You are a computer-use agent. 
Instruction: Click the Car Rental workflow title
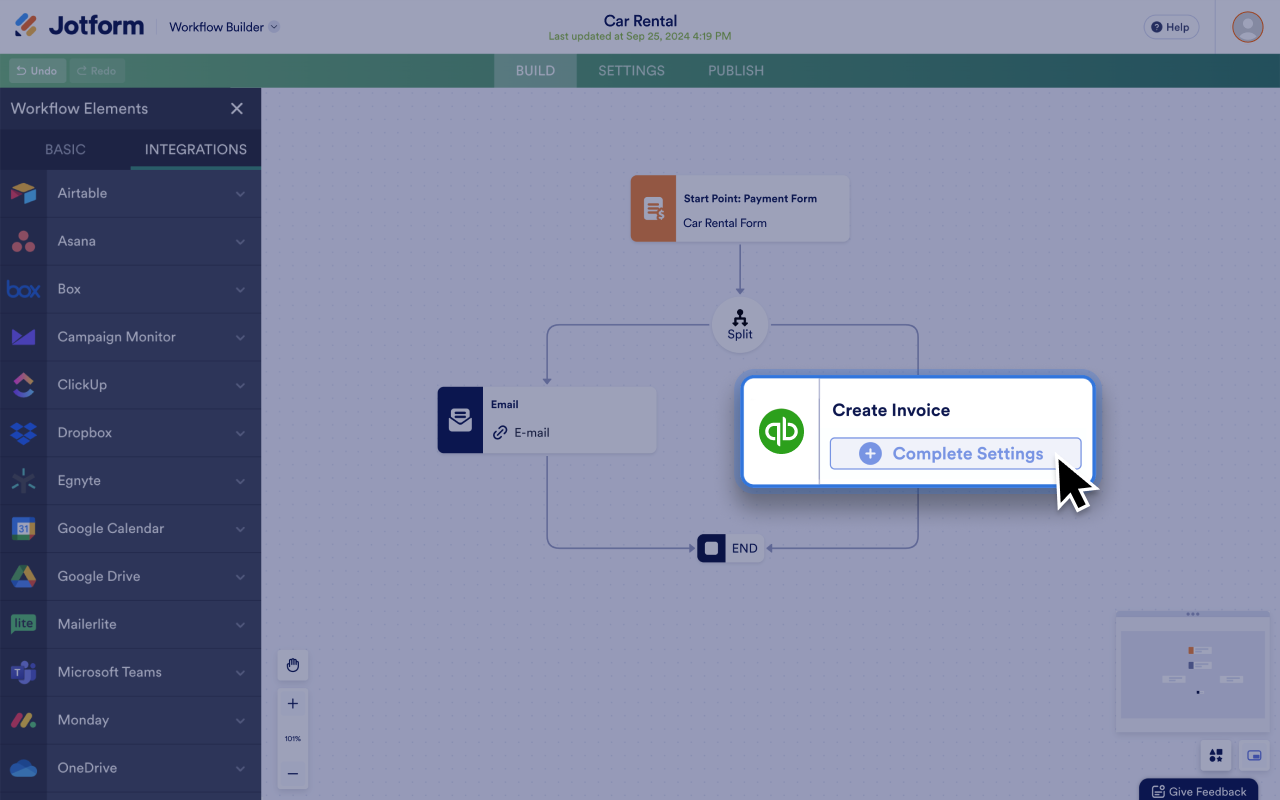pos(640,21)
